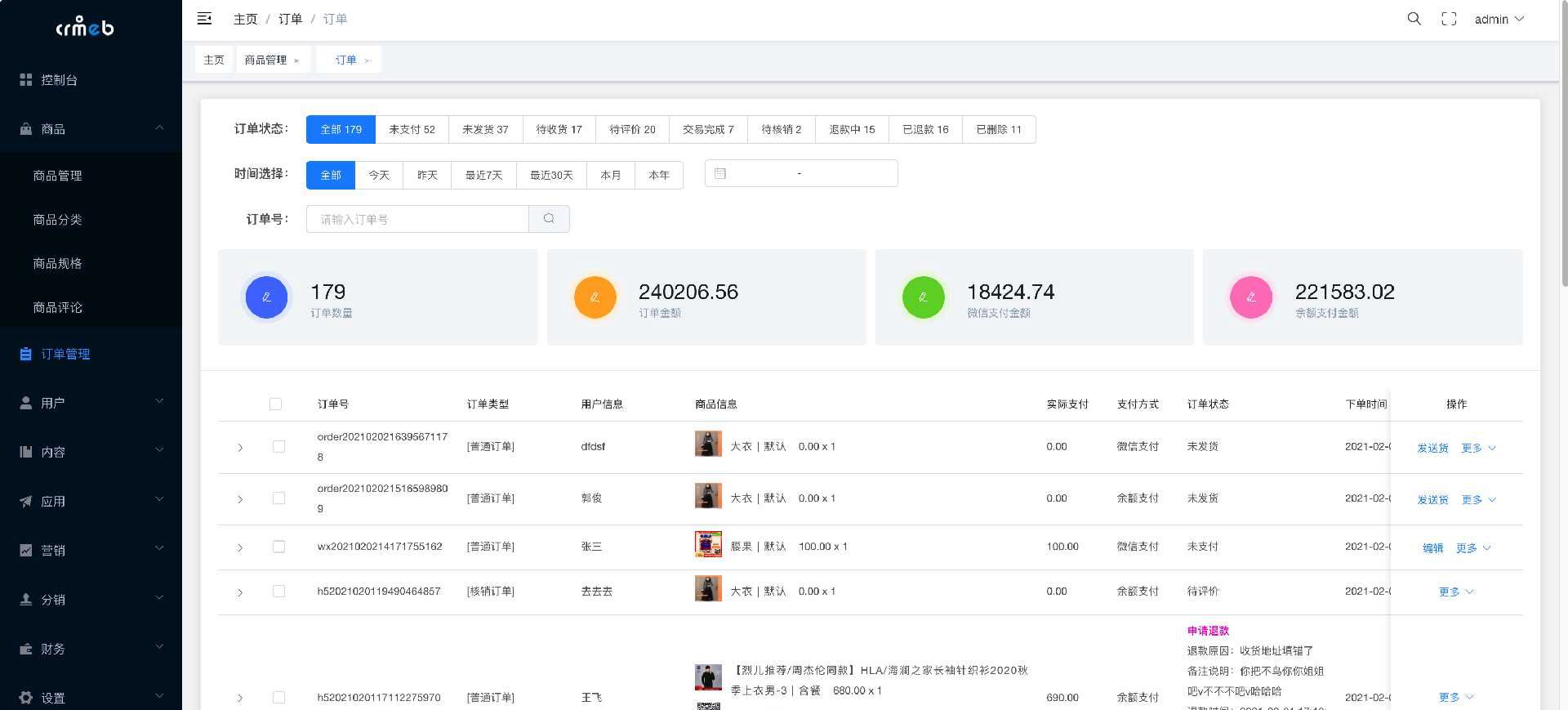
Task: Click the 控制台 dashboard icon
Action: pyautogui.click(x=26, y=80)
